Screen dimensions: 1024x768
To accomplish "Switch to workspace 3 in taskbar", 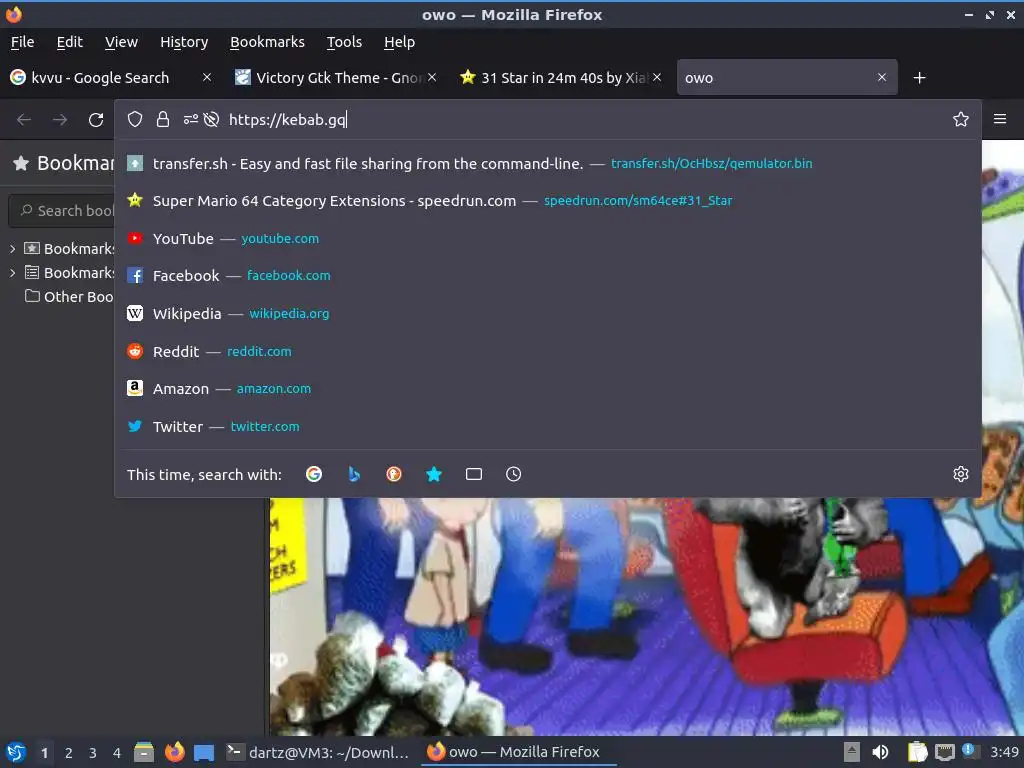I will [x=93, y=753].
